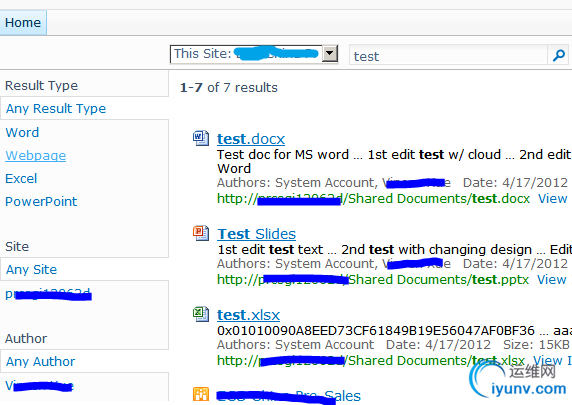Open the This Site scope dropdown arrow
Image resolution: width=572 pixels, height=405 pixels.
click(330, 54)
